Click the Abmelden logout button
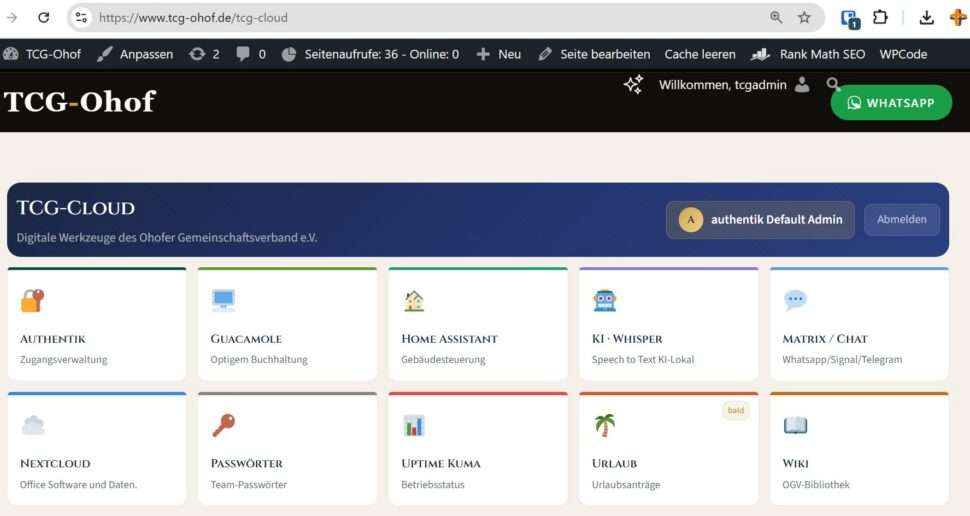 tap(901, 220)
